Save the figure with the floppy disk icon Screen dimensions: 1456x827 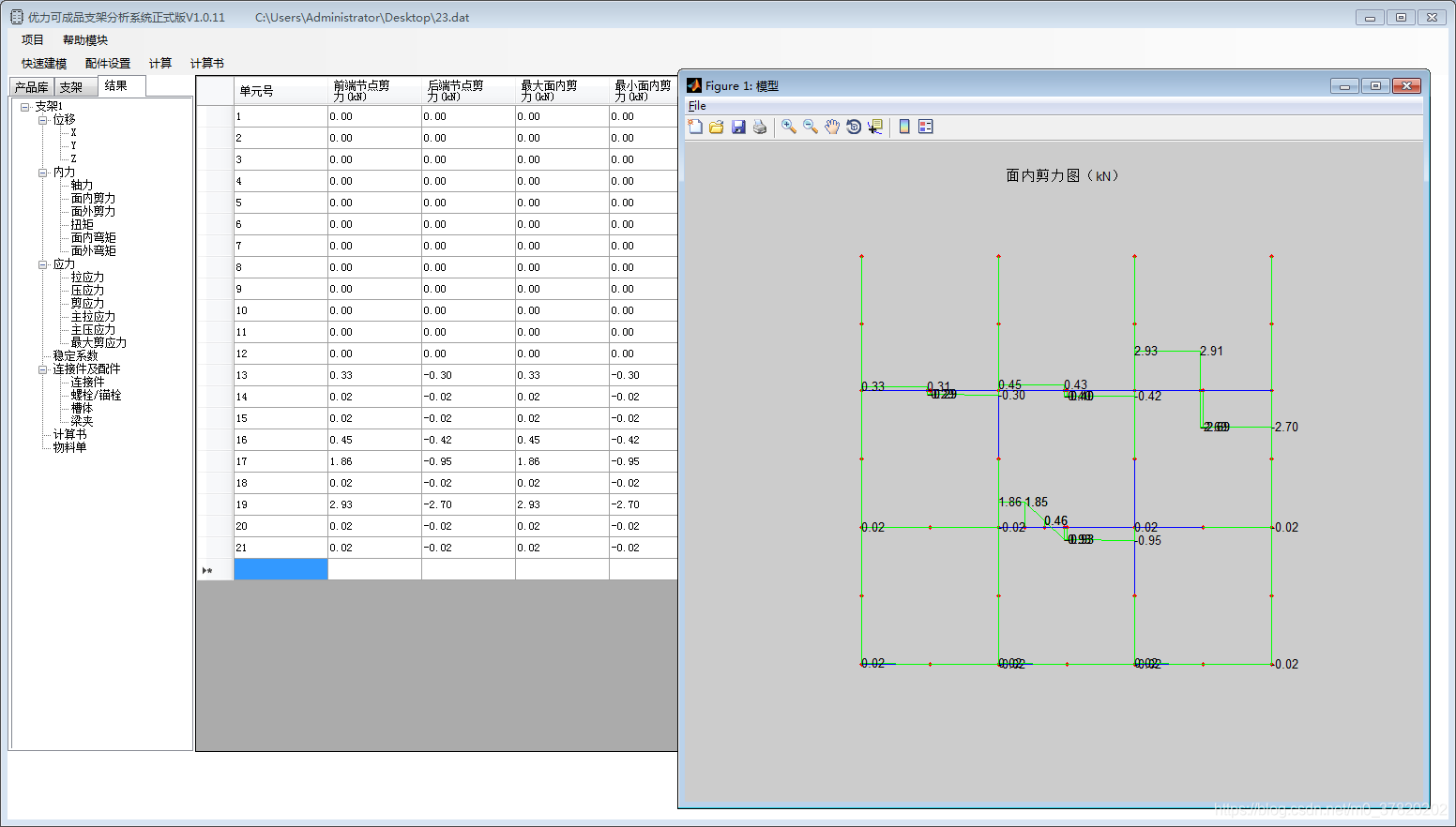[x=738, y=127]
